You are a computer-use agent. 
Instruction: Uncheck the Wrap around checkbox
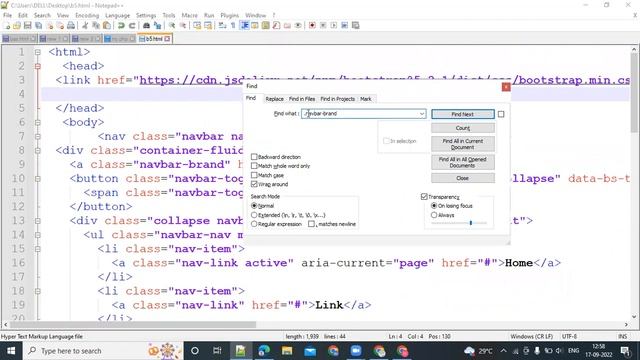254,184
